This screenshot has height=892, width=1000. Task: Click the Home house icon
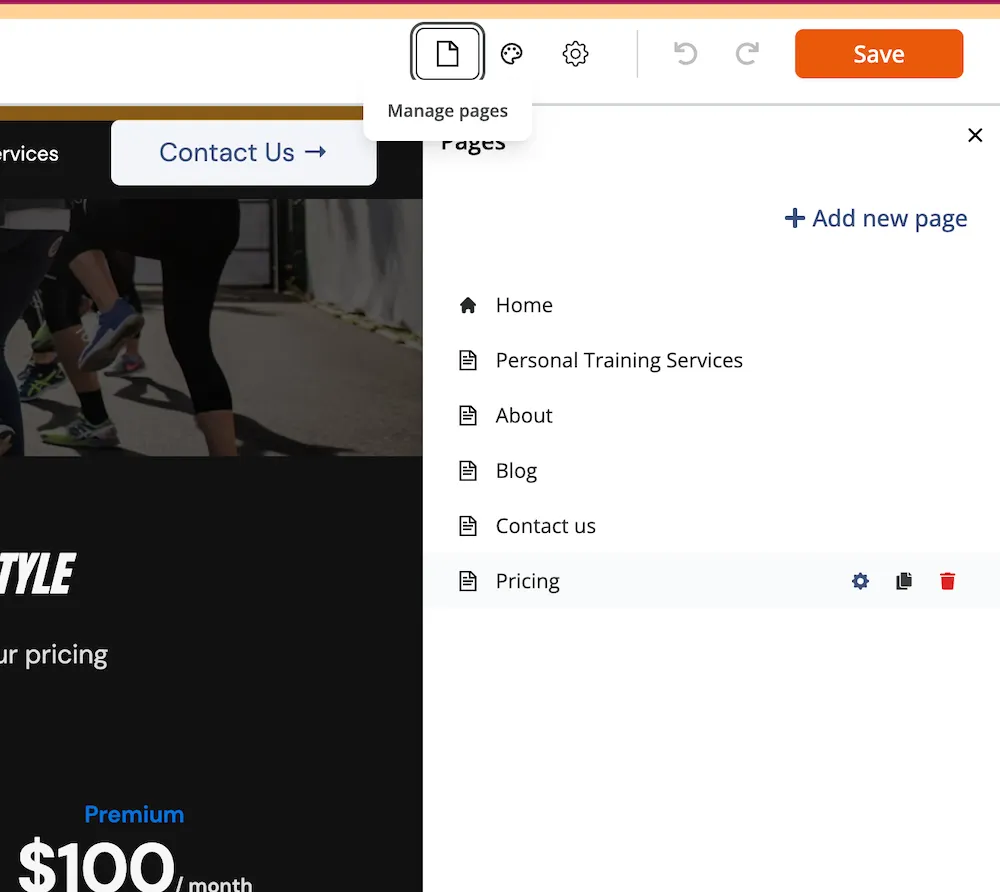tap(468, 305)
